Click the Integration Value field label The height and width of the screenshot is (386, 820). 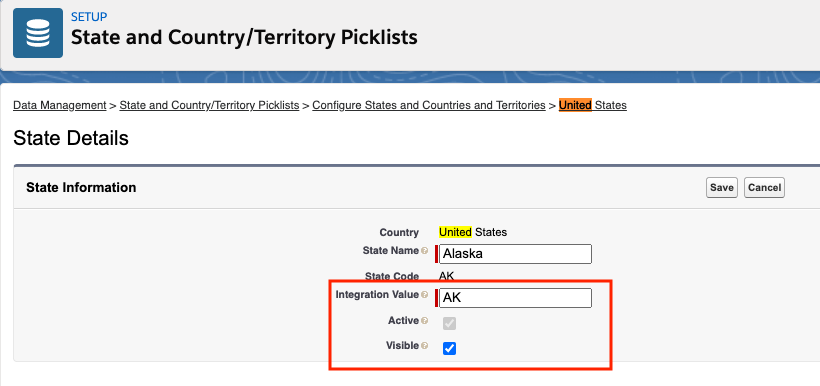point(377,294)
